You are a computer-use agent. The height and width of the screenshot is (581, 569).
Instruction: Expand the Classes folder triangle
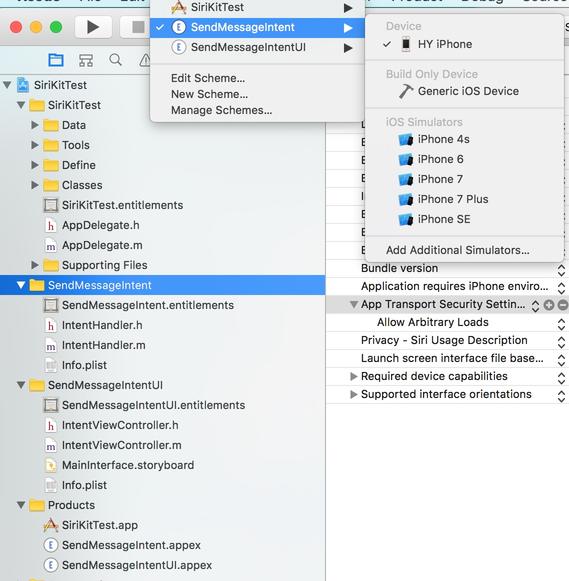pos(35,185)
